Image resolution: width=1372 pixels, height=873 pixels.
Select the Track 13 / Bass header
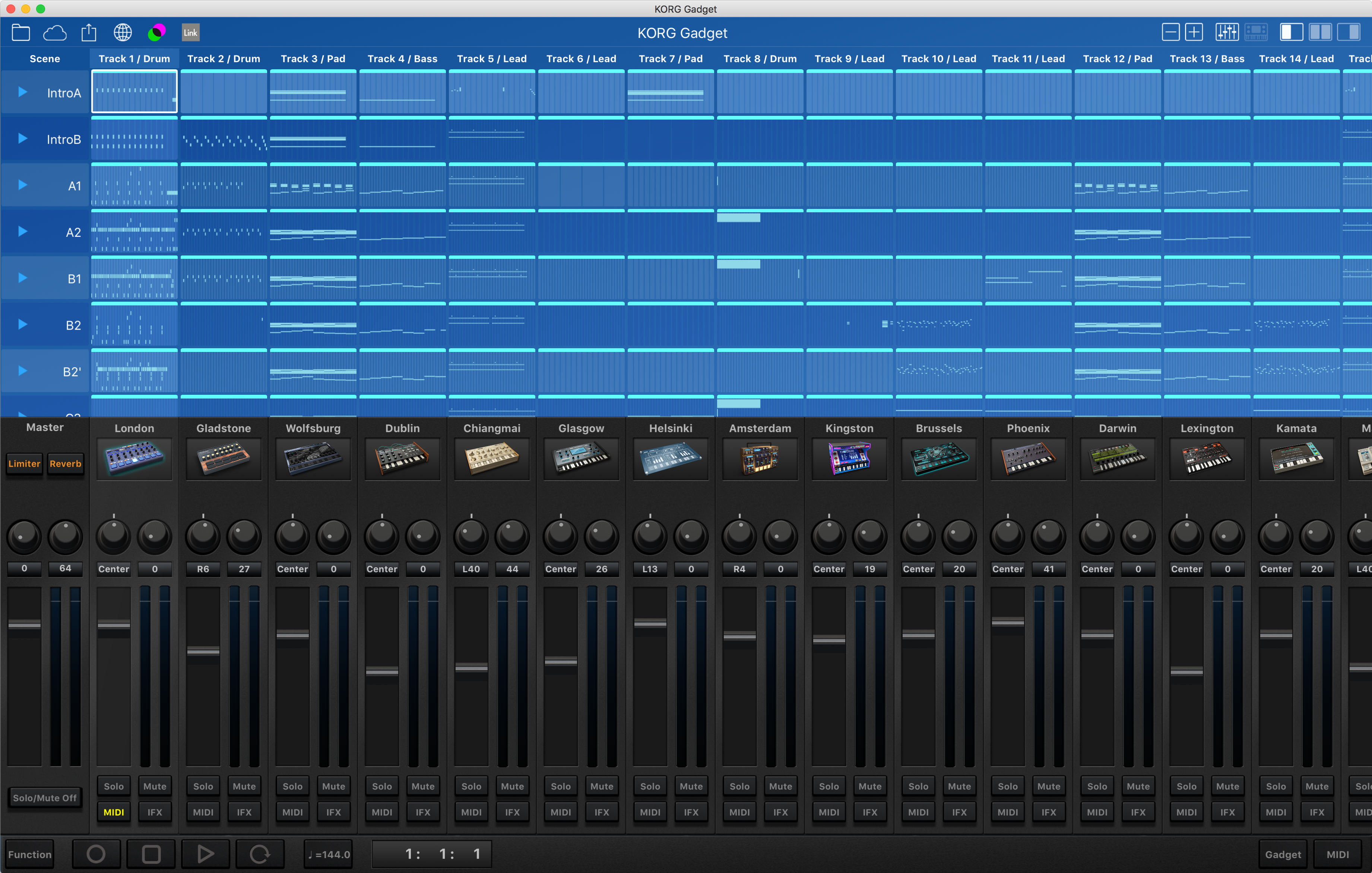tap(1207, 58)
